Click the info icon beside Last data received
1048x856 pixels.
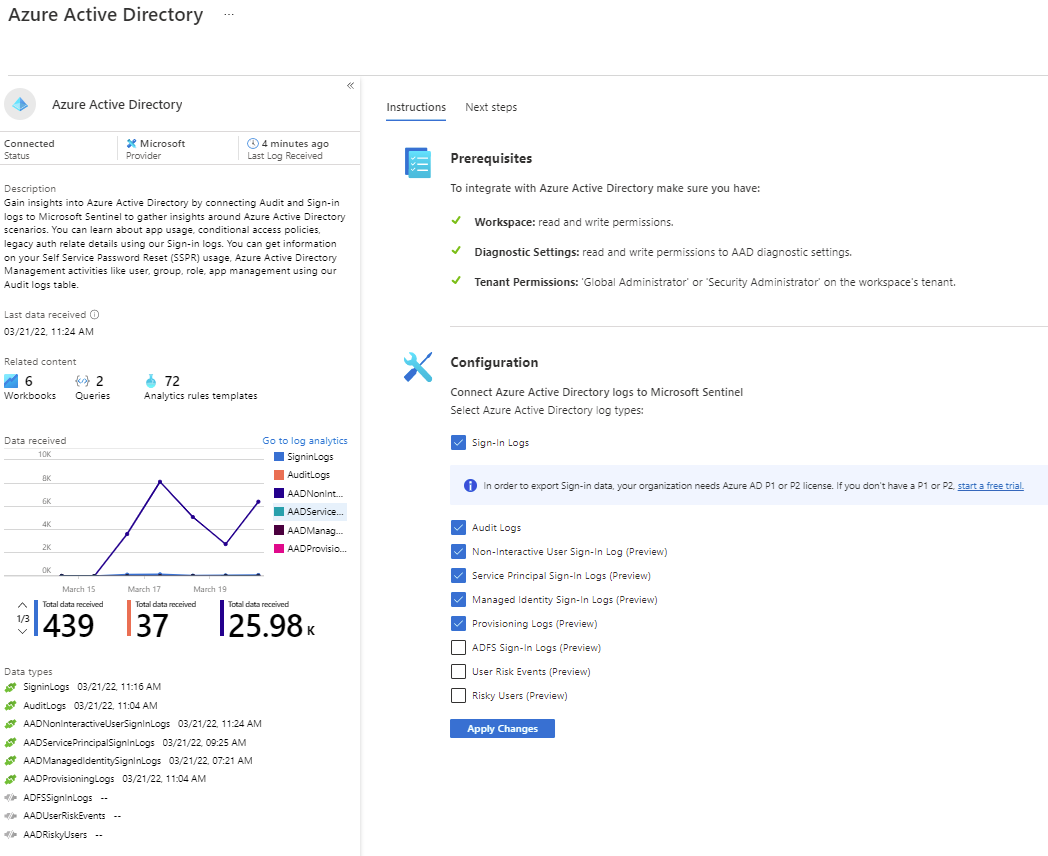95,314
